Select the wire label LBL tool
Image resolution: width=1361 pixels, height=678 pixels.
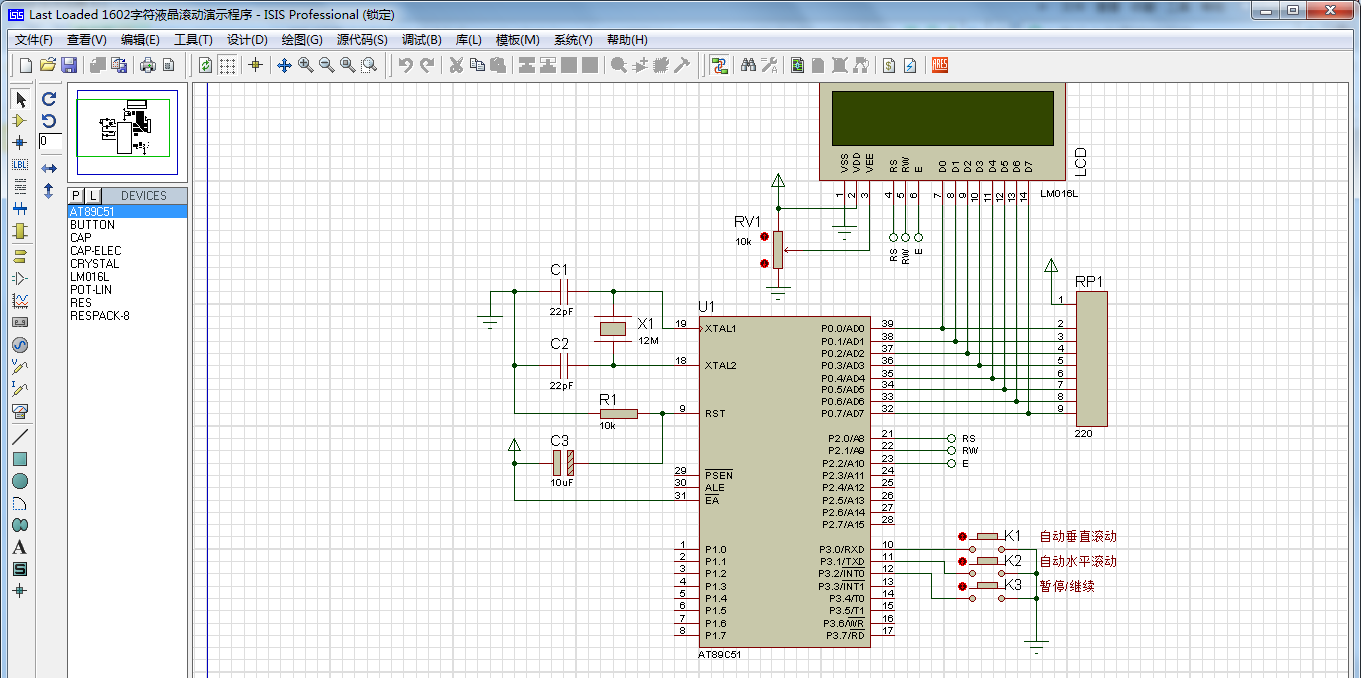click(20, 164)
